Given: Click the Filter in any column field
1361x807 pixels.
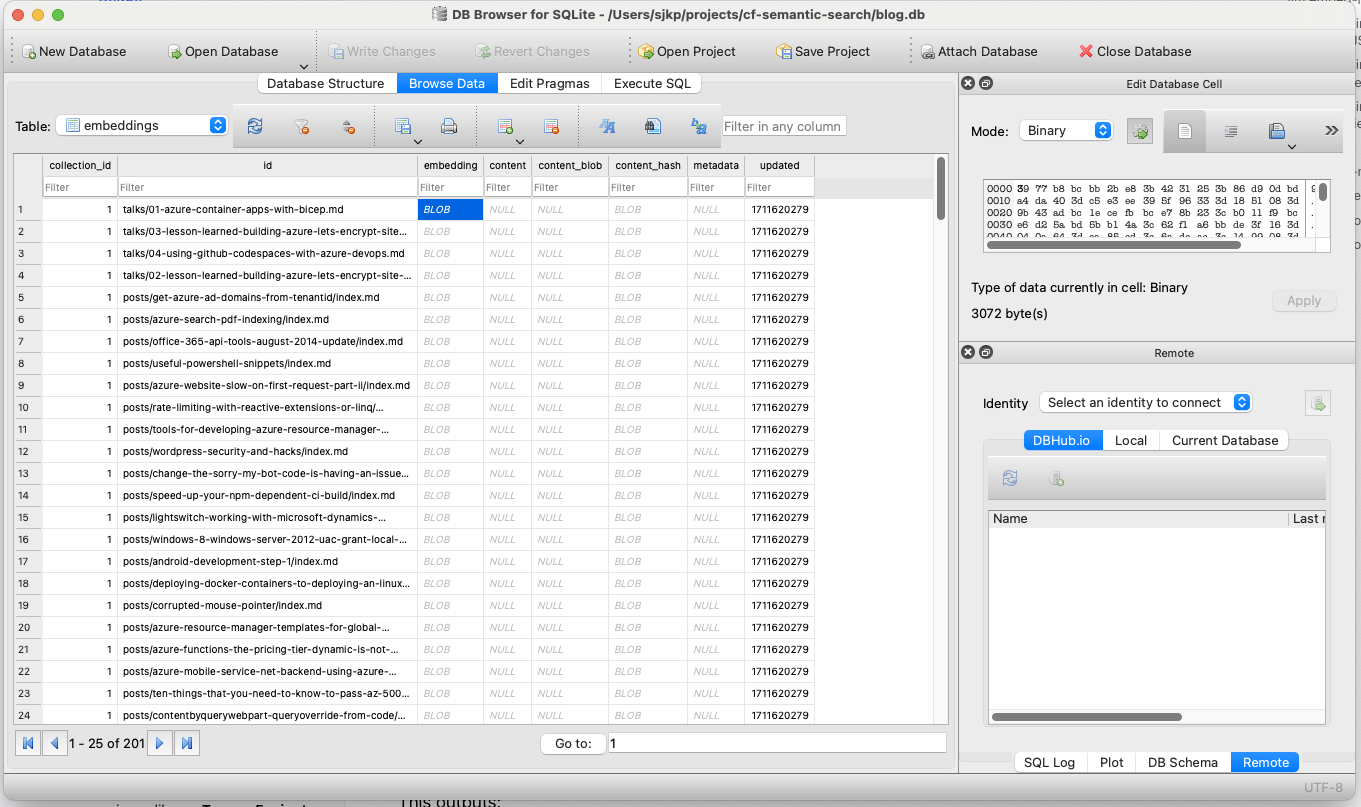Looking at the screenshot, I should pos(784,126).
